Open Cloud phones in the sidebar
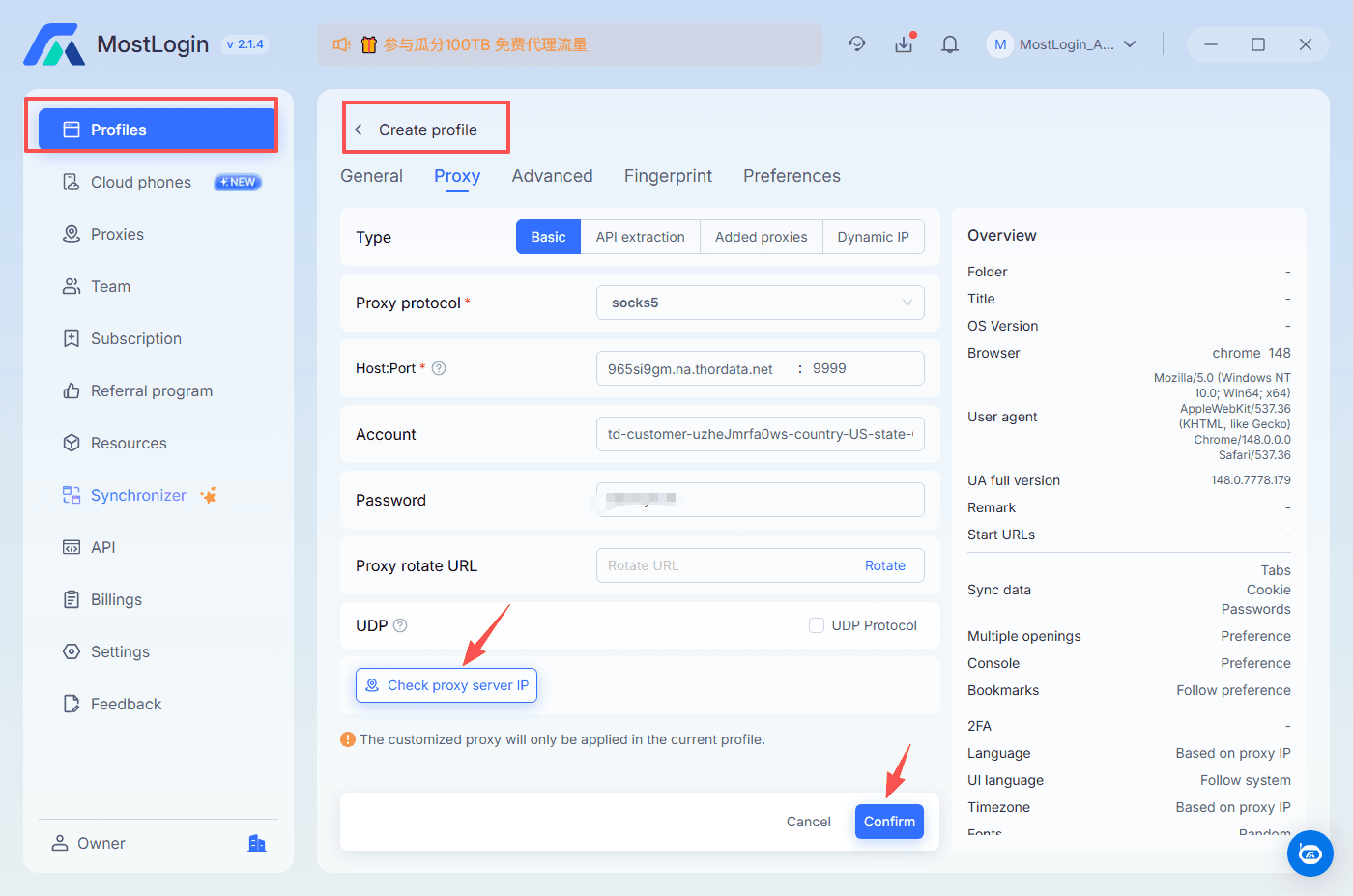The width and height of the screenshot is (1353, 896). click(141, 182)
